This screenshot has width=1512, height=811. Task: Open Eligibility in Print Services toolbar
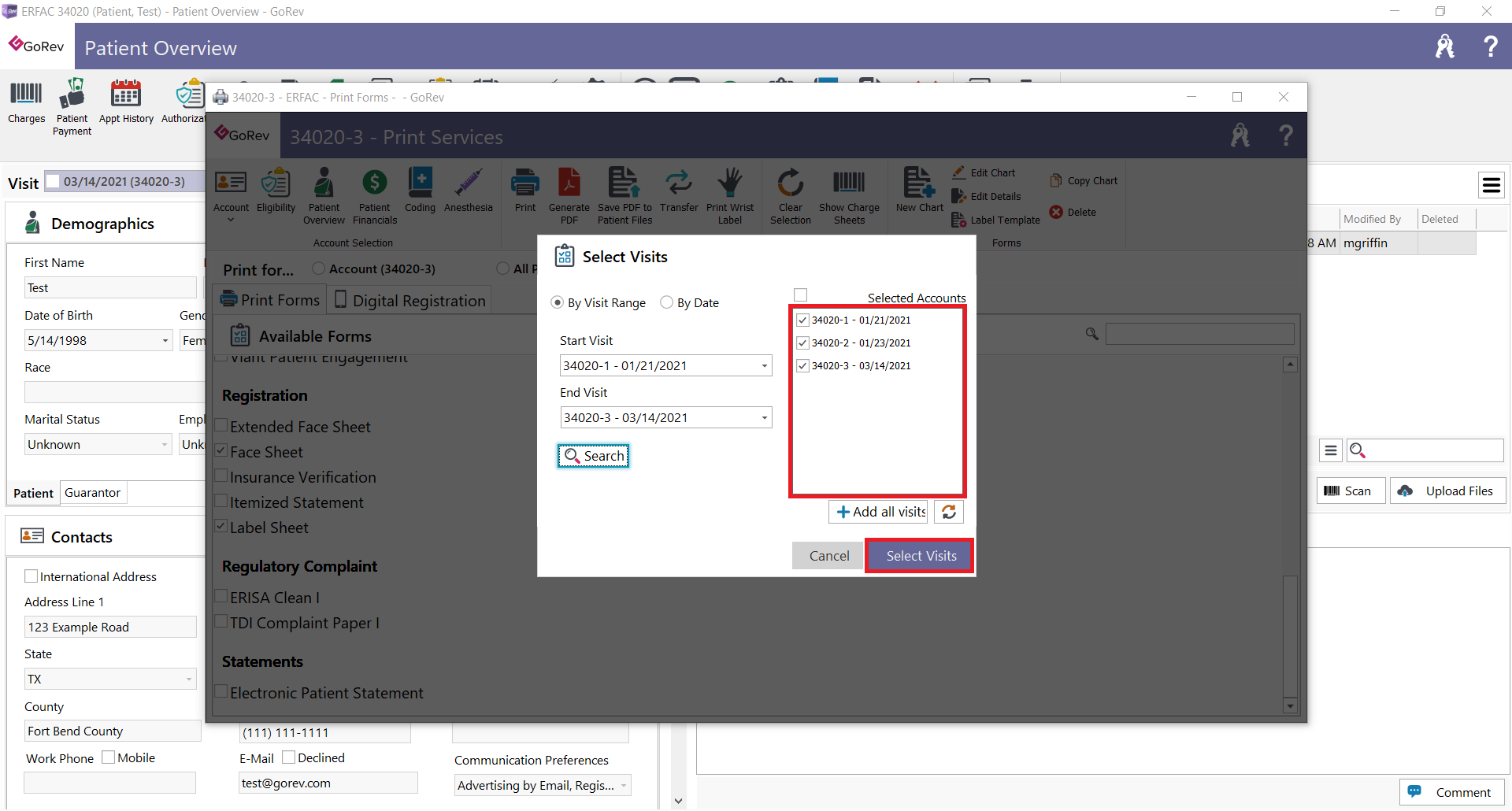click(276, 190)
